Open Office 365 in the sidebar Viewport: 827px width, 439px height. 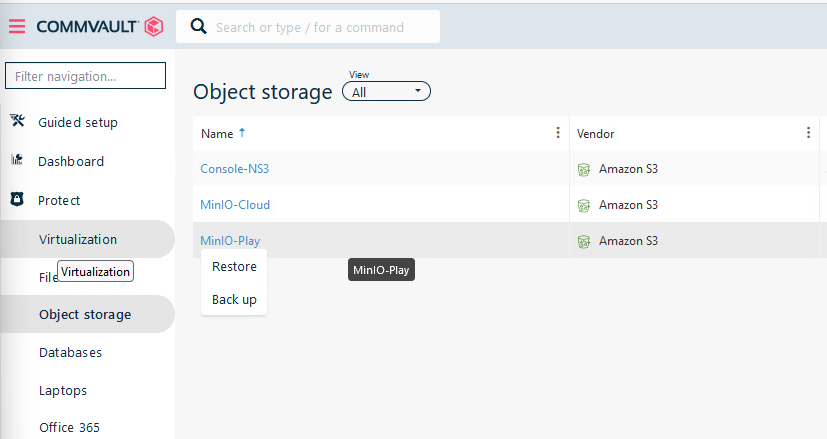point(69,427)
